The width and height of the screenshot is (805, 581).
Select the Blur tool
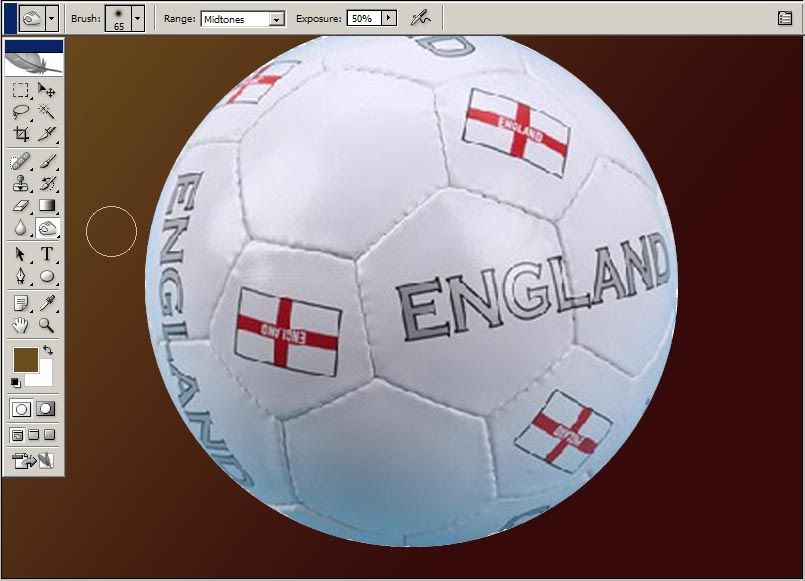point(21,228)
